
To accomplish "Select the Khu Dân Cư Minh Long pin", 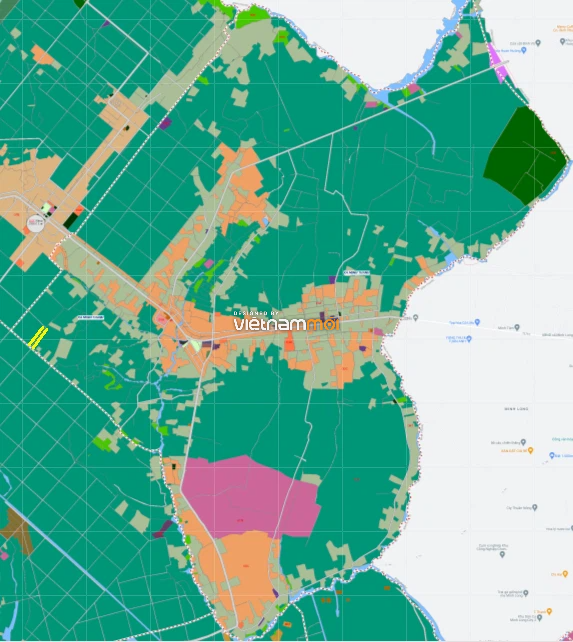I will pyautogui.click(x=541, y=619).
